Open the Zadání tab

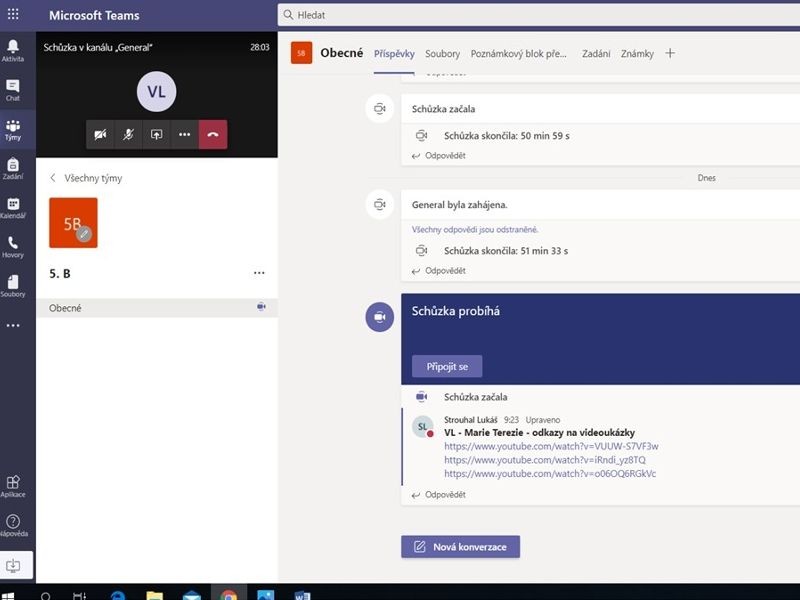(x=596, y=54)
